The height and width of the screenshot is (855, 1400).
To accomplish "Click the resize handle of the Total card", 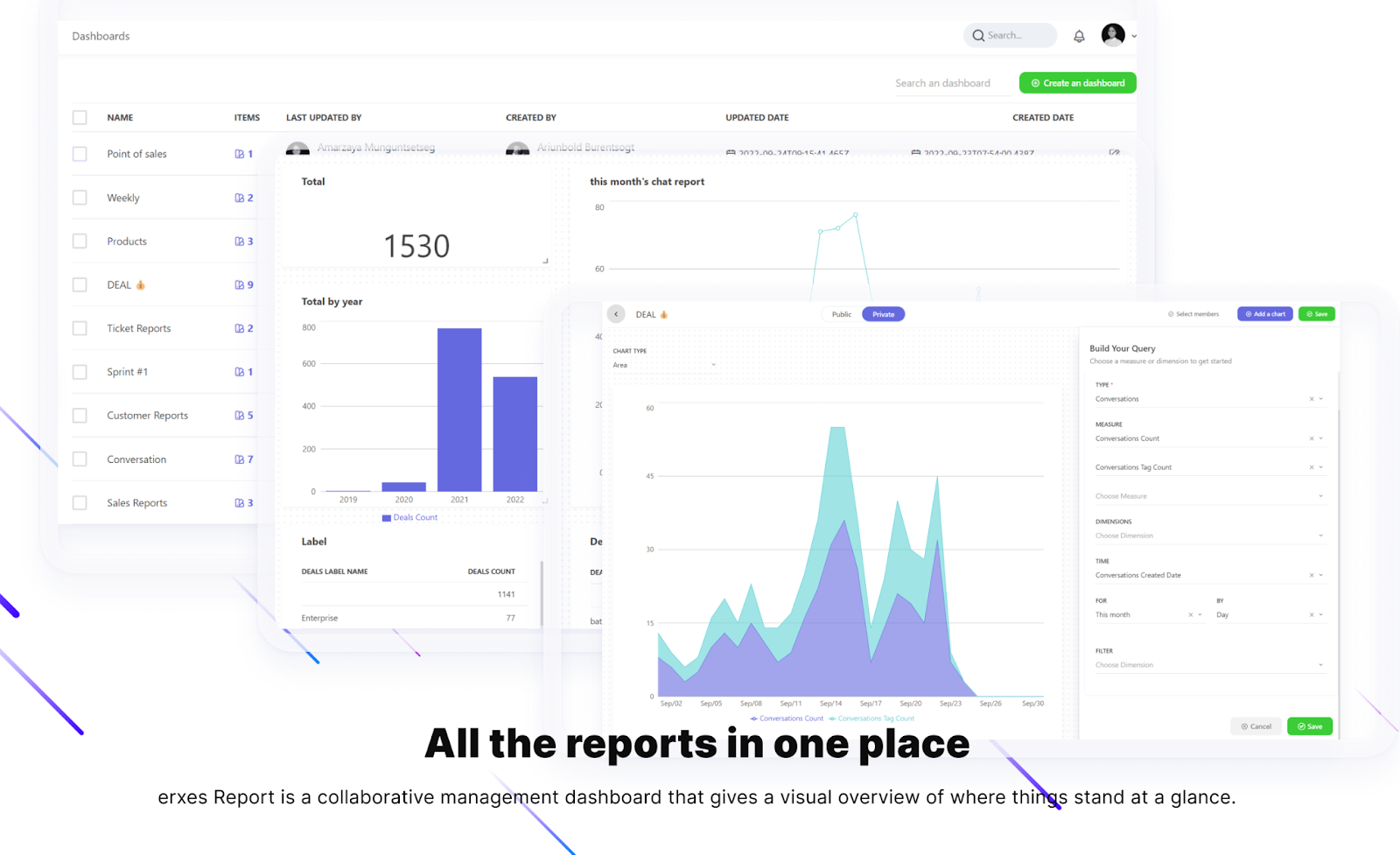I will pos(545,260).
